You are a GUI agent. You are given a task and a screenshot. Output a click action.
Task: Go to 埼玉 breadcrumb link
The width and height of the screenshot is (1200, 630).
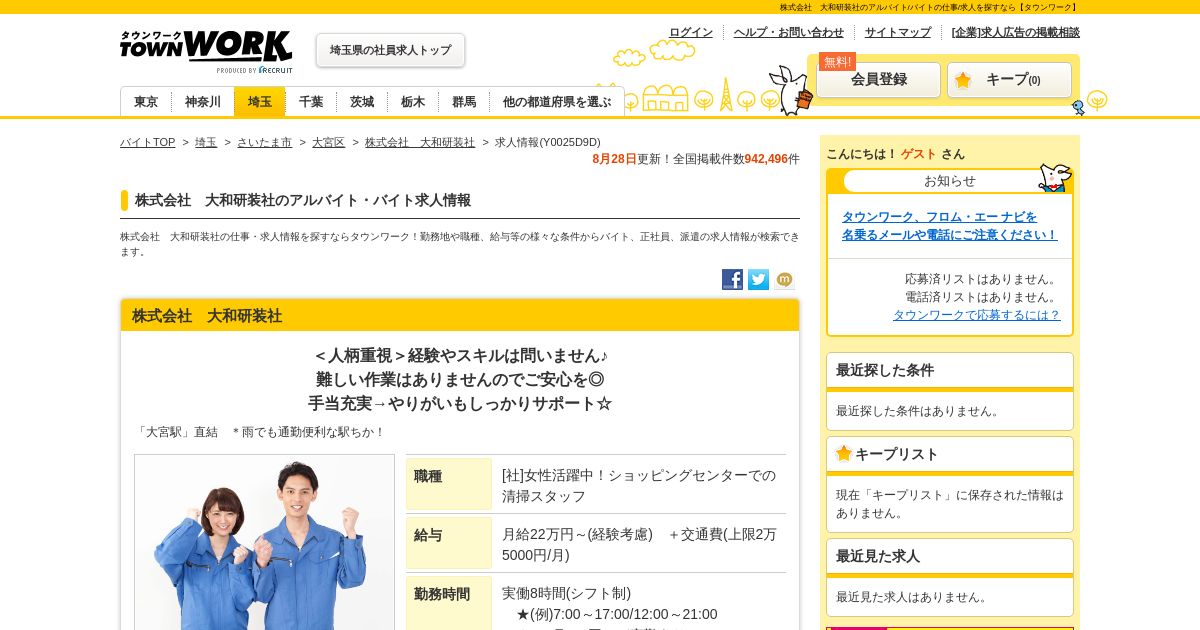[x=206, y=142]
